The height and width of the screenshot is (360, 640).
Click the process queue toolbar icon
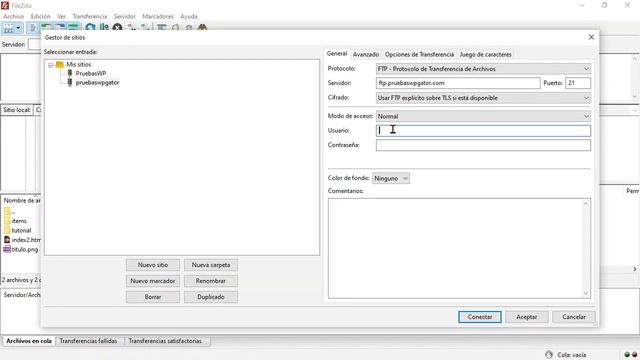pos(104,28)
